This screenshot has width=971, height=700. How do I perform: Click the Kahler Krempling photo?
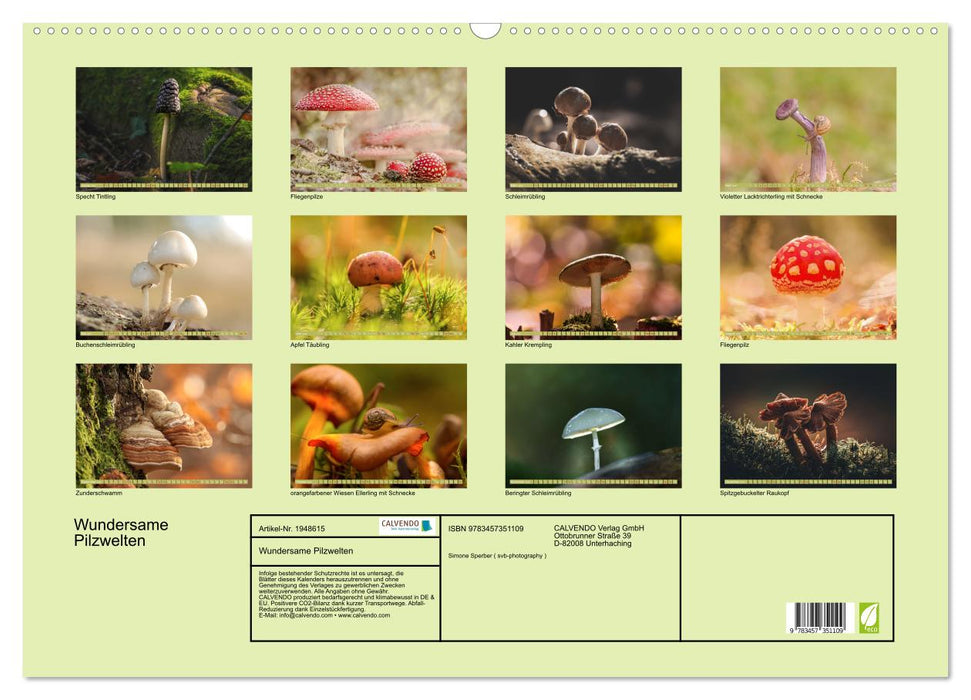(x=593, y=278)
